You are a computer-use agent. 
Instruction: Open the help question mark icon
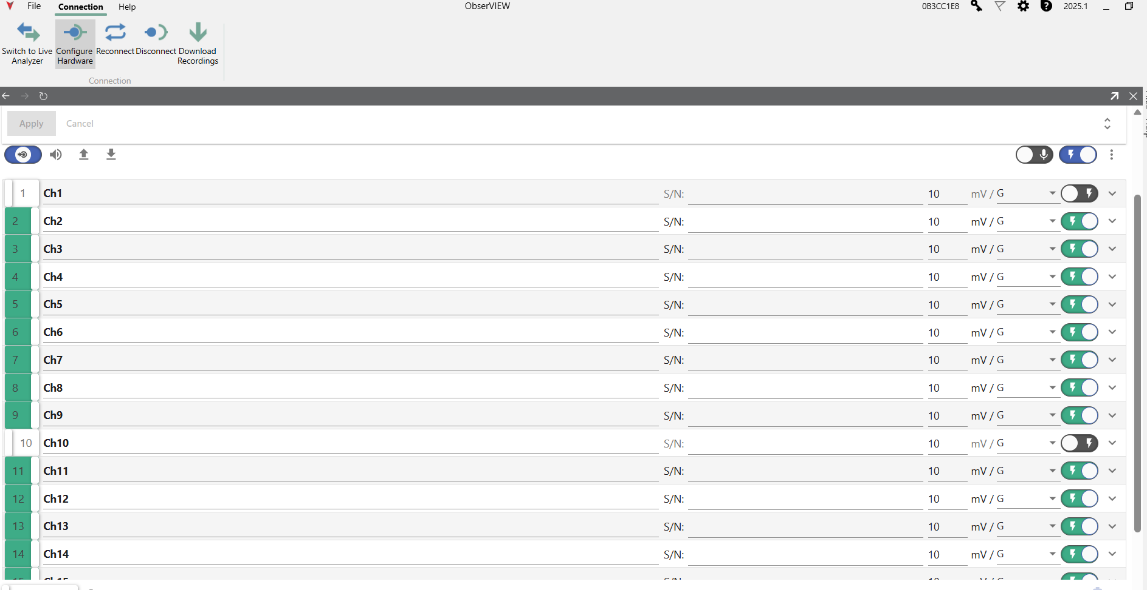pyautogui.click(x=1046, y=6)
